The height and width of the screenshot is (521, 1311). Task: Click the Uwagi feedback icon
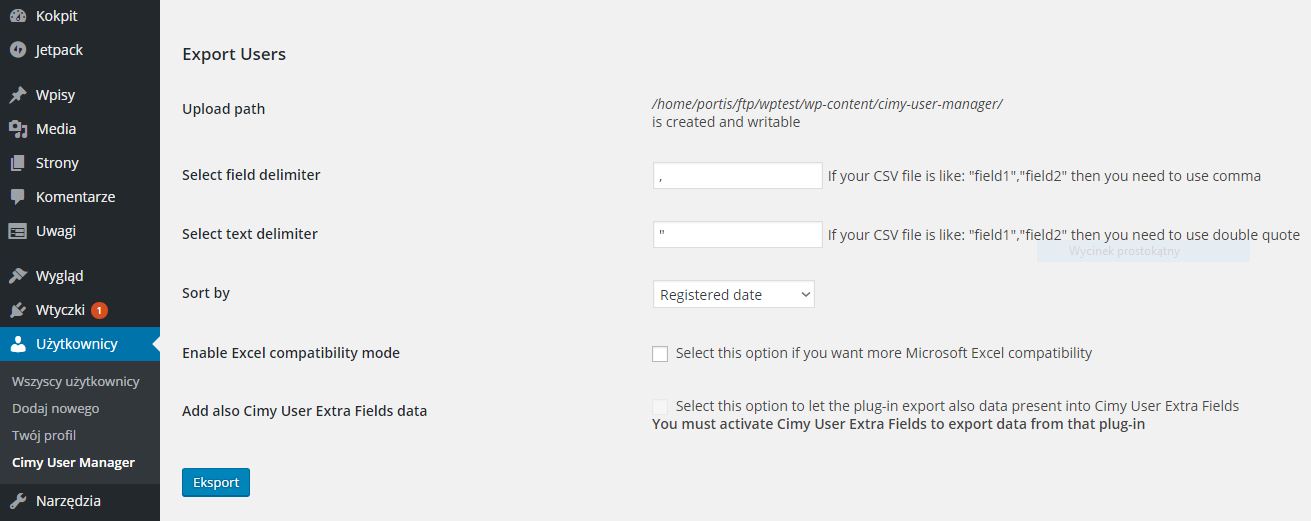(18, 231)
